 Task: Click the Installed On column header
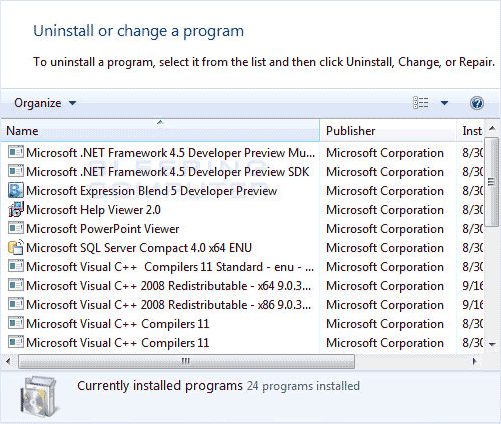pyautogui.click(x=471, y=131)
